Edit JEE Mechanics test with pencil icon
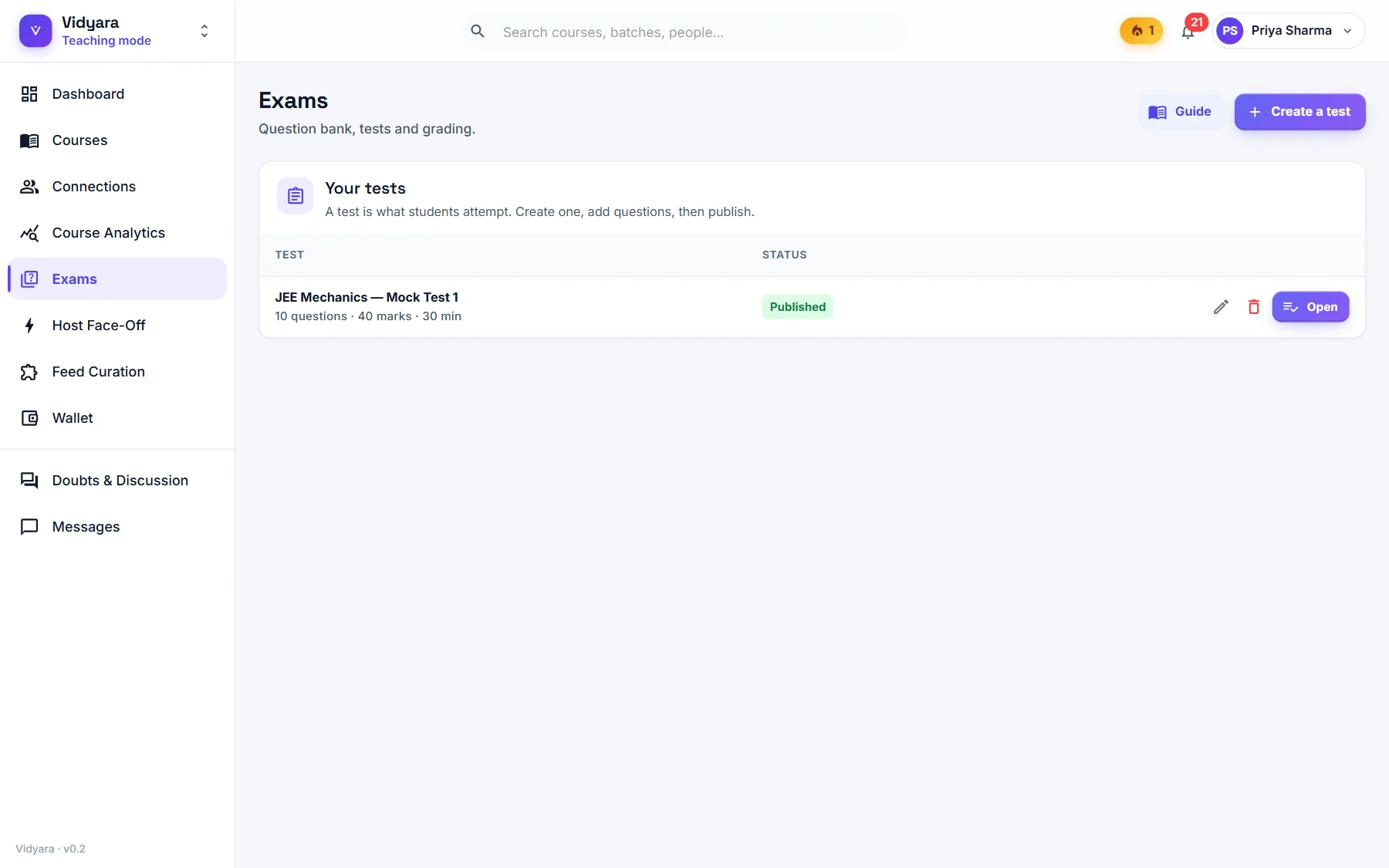Screen dimensions: 1389x868 pos(1221,307)
